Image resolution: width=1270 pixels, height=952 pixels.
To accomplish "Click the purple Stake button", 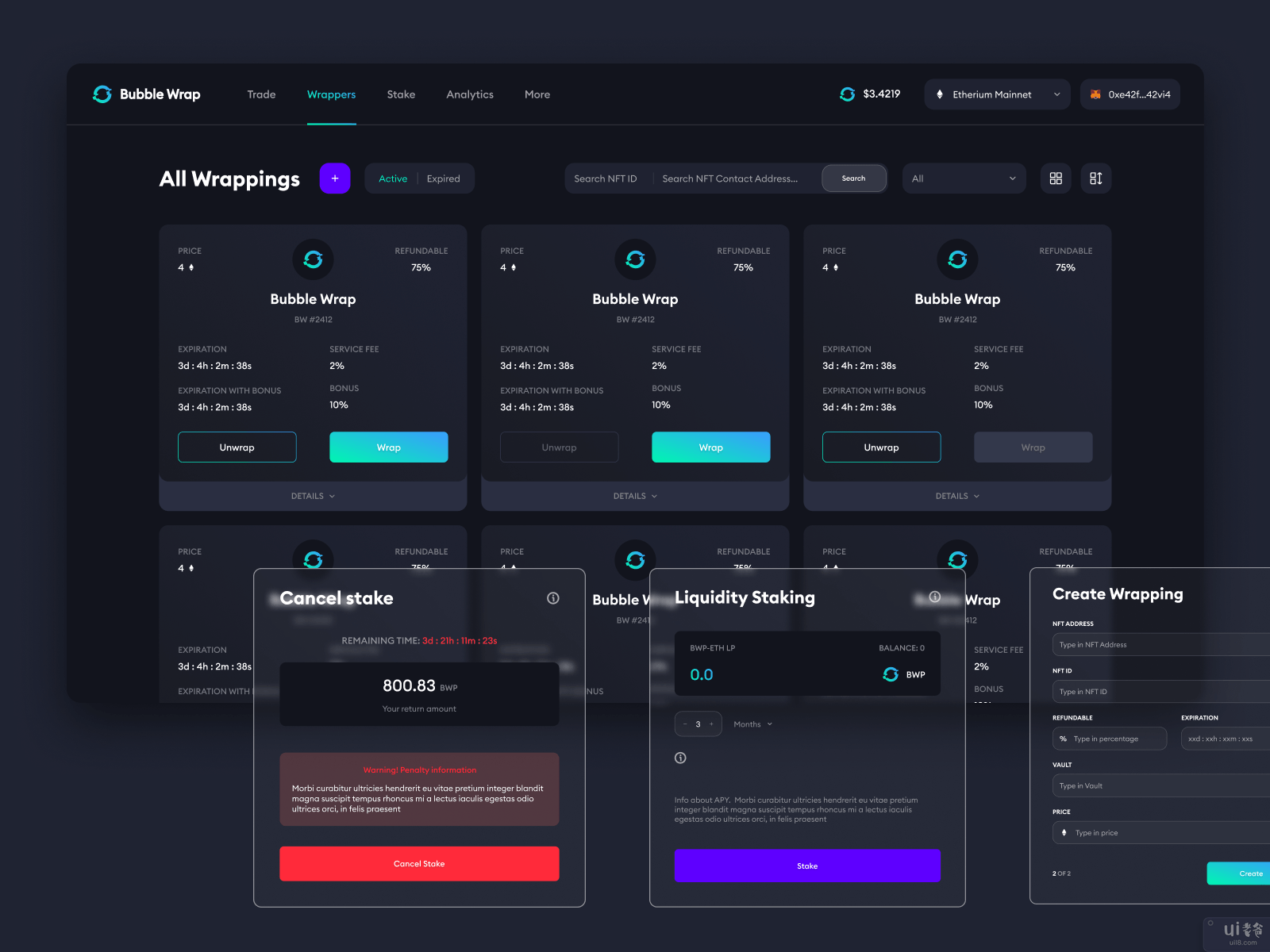I will [x=807, y=866].
